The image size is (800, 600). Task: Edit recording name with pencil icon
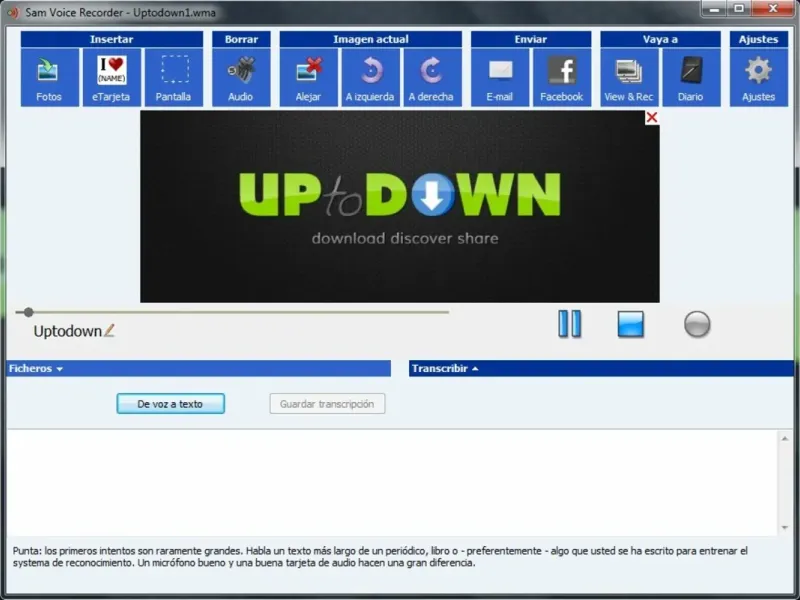click(109, 331)
